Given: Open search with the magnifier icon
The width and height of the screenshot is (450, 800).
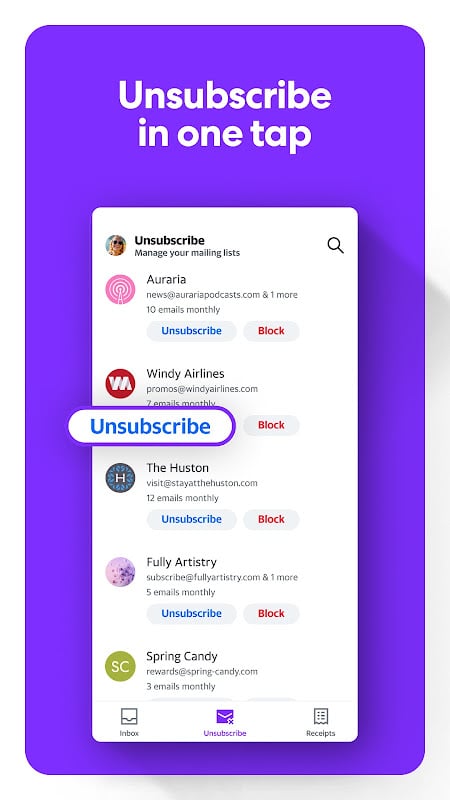Looking at the screenshot, I should click(x=335, y=245).
